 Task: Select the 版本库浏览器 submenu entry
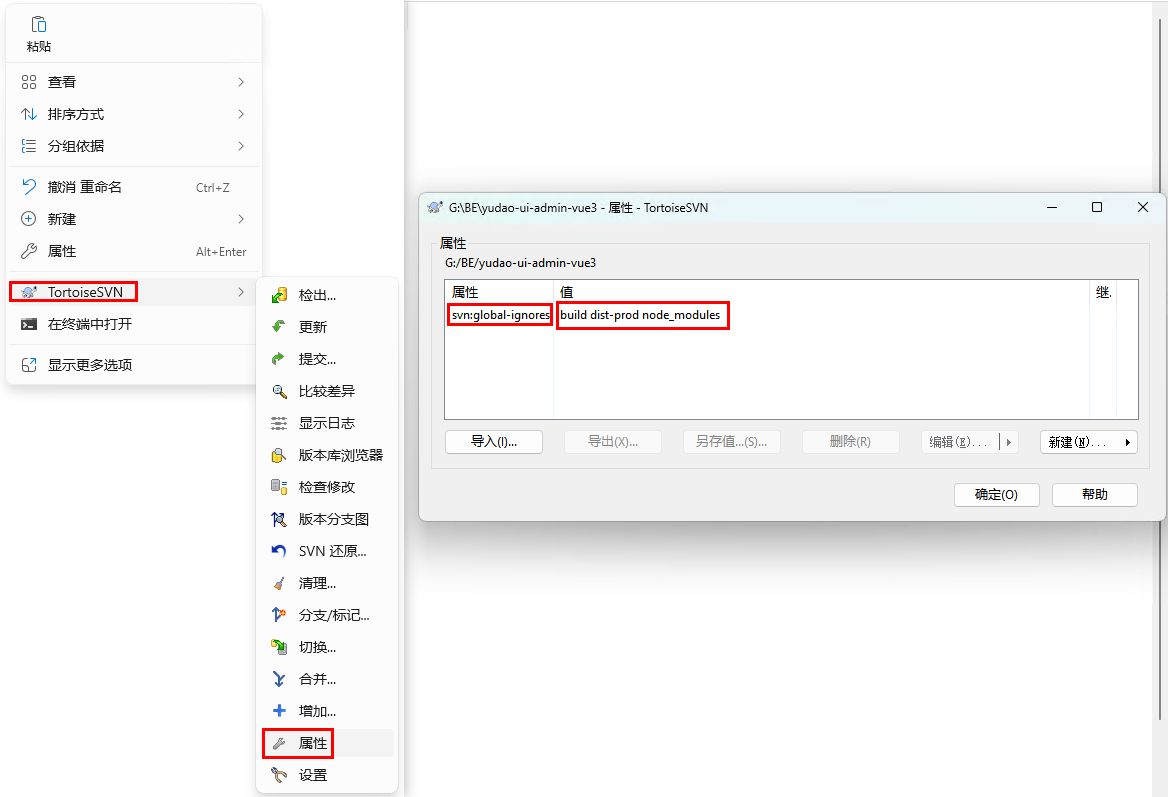pyautogui.click(x=327, y=455)
